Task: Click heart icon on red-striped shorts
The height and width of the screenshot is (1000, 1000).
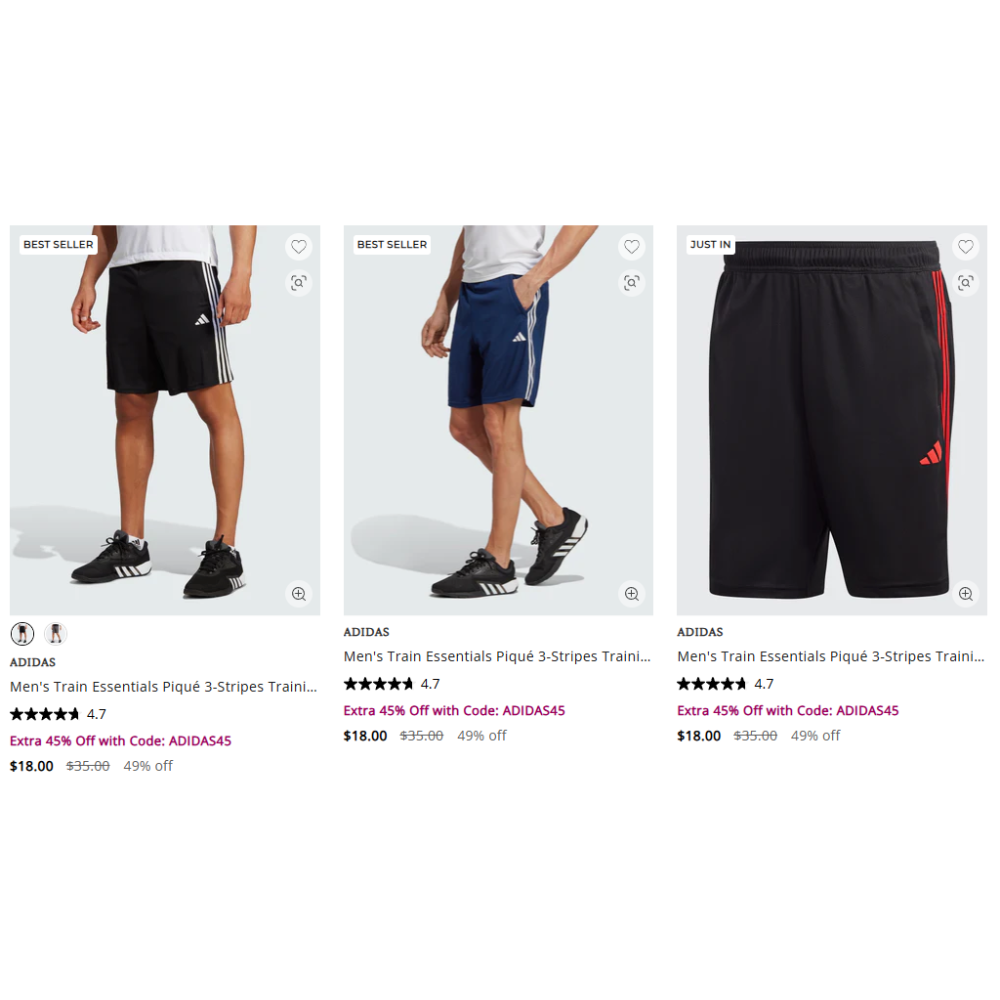Action: [966, 247]
